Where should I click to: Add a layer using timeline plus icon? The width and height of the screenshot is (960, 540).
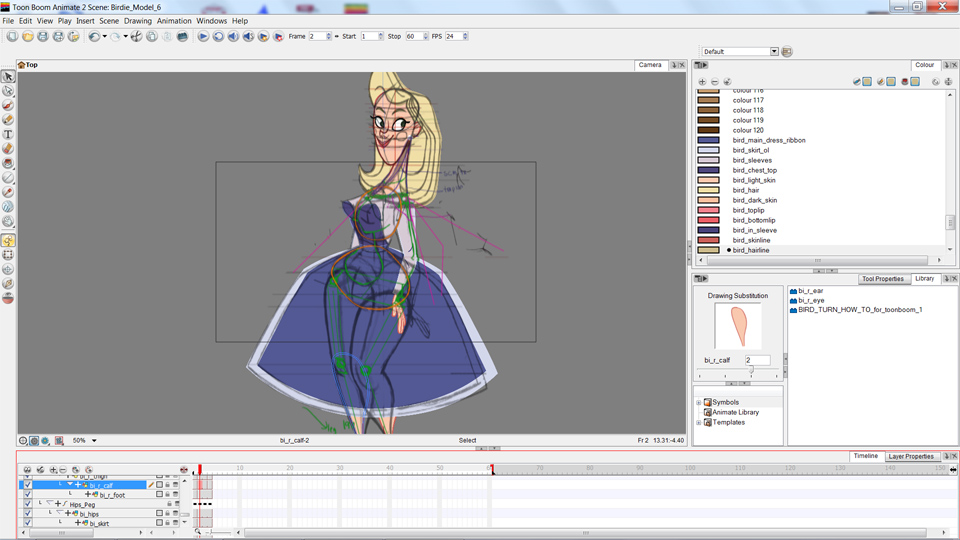[53, 470]
